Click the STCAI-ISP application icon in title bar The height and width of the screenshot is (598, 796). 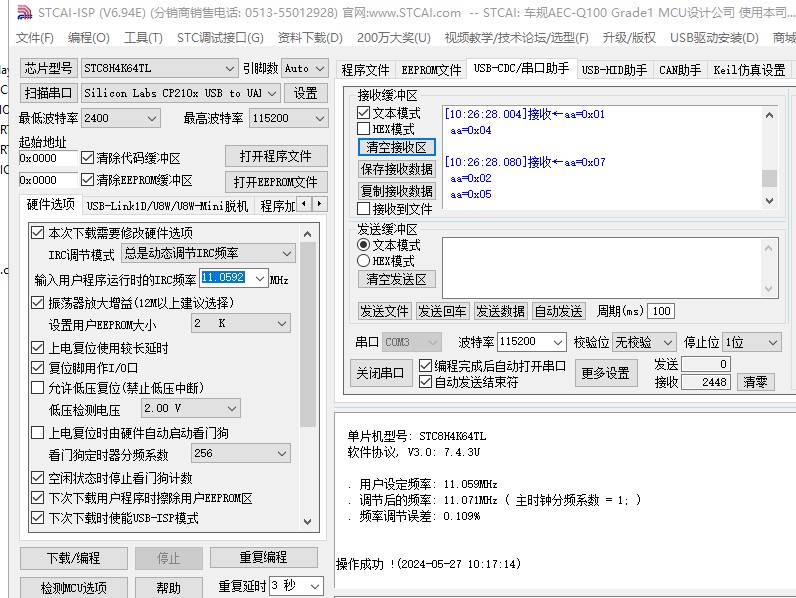pyautogui.click(x=24, y=12)
